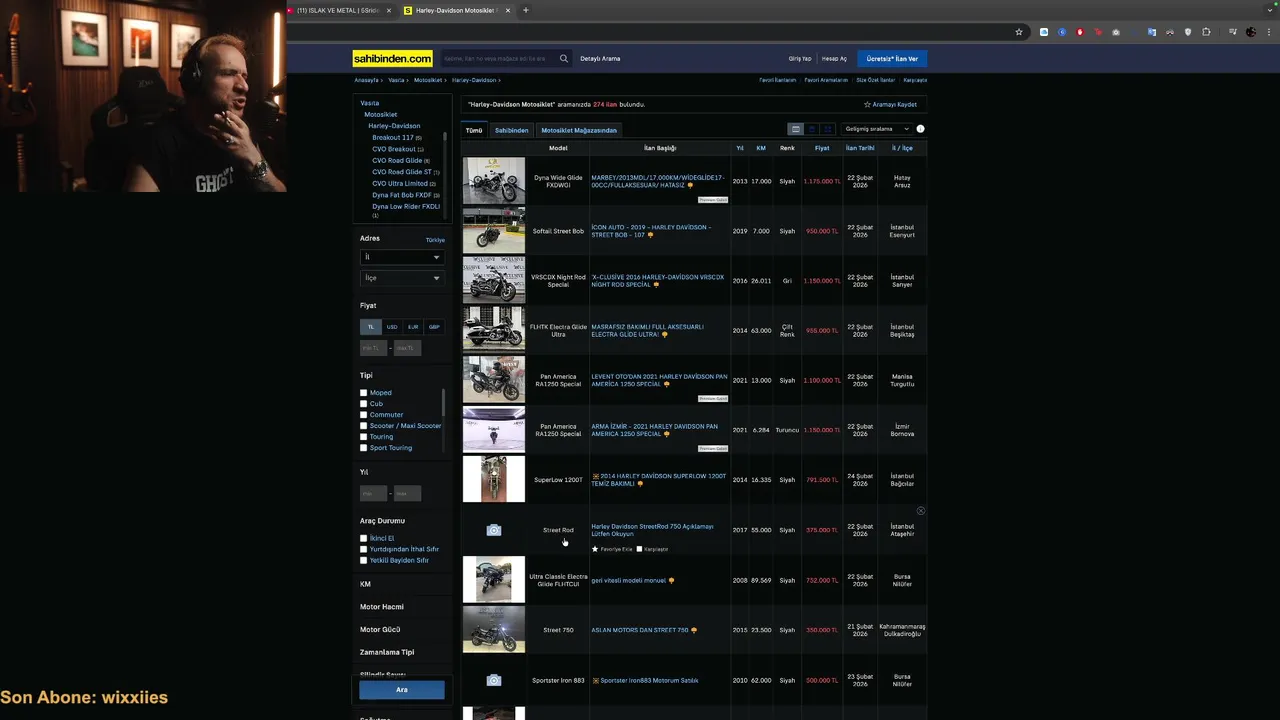
Task: Sort by İlan Tarihi column header
Action: tap(860, 148)
